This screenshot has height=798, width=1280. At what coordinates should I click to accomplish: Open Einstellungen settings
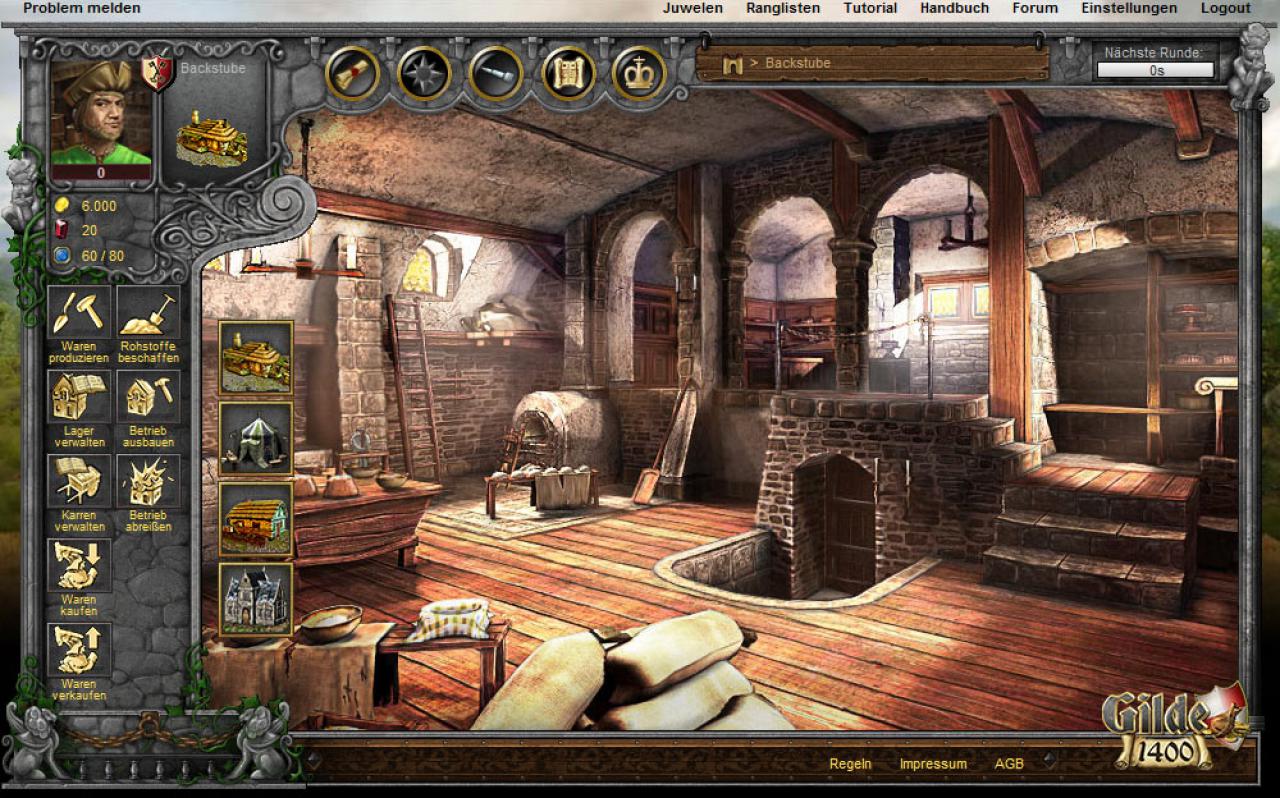coord(1129,8)
